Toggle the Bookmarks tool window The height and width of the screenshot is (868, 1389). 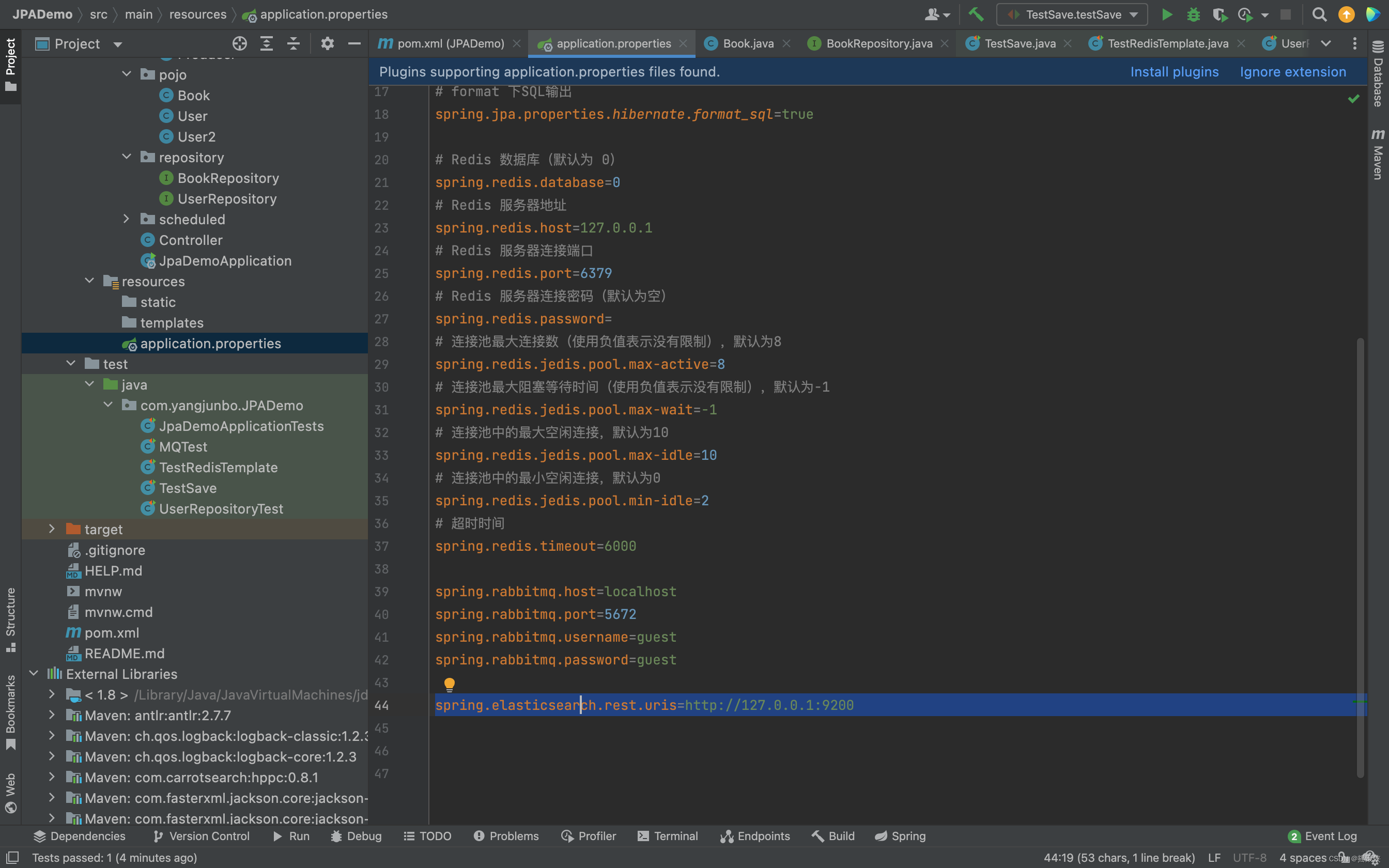tap(10, 712)
